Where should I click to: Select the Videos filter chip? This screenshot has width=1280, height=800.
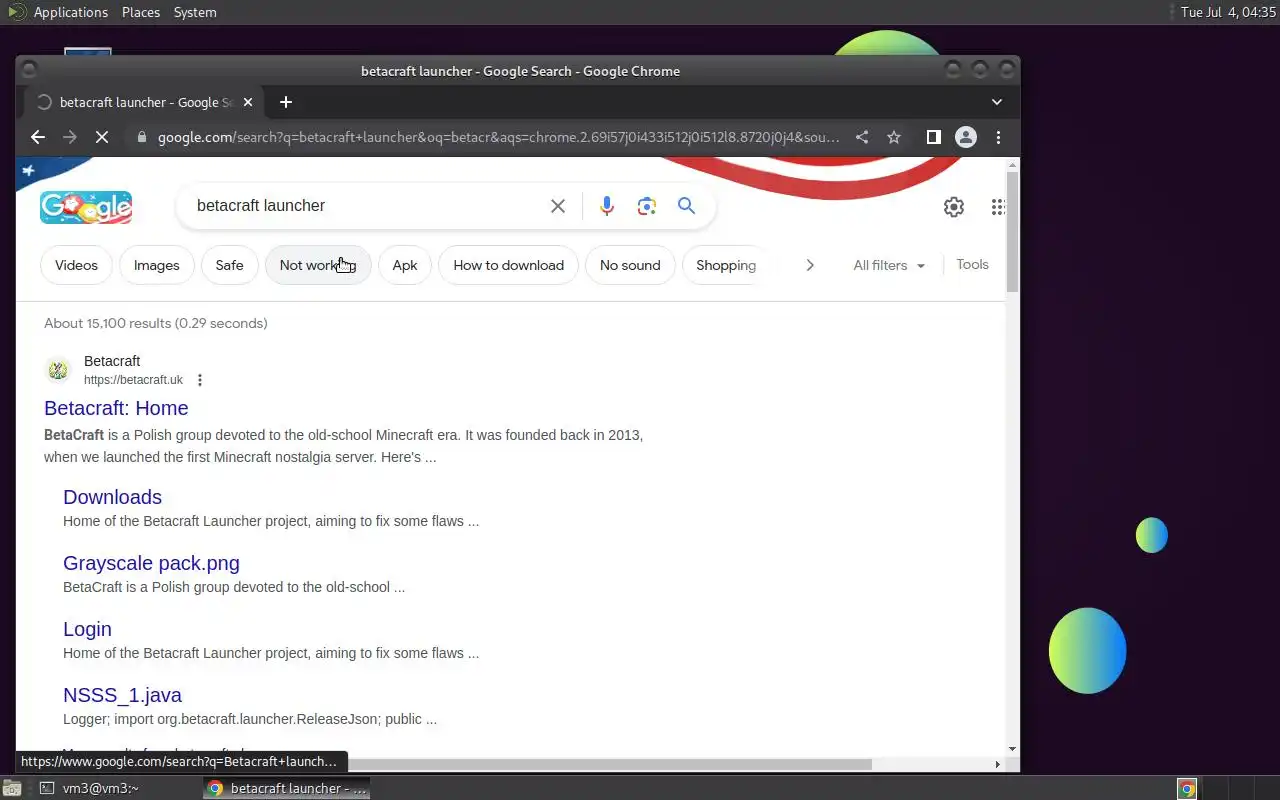pos(76,265)
